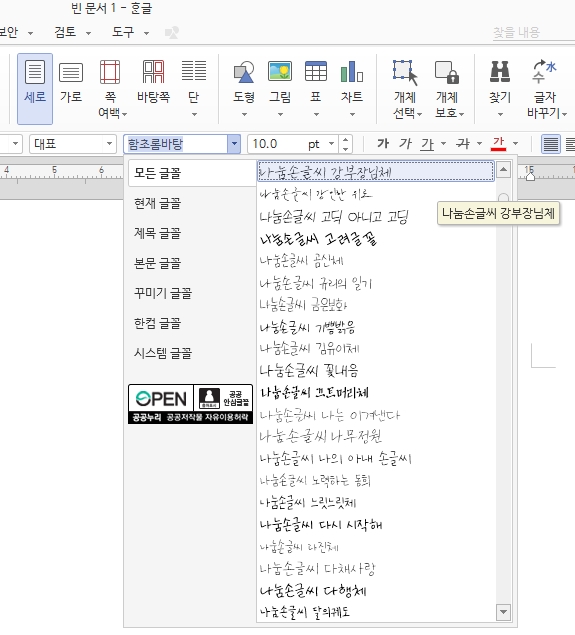Screen dimensions: 575x635
Task: Click the 찾을 내용 search field
Action: coord(533,32)
